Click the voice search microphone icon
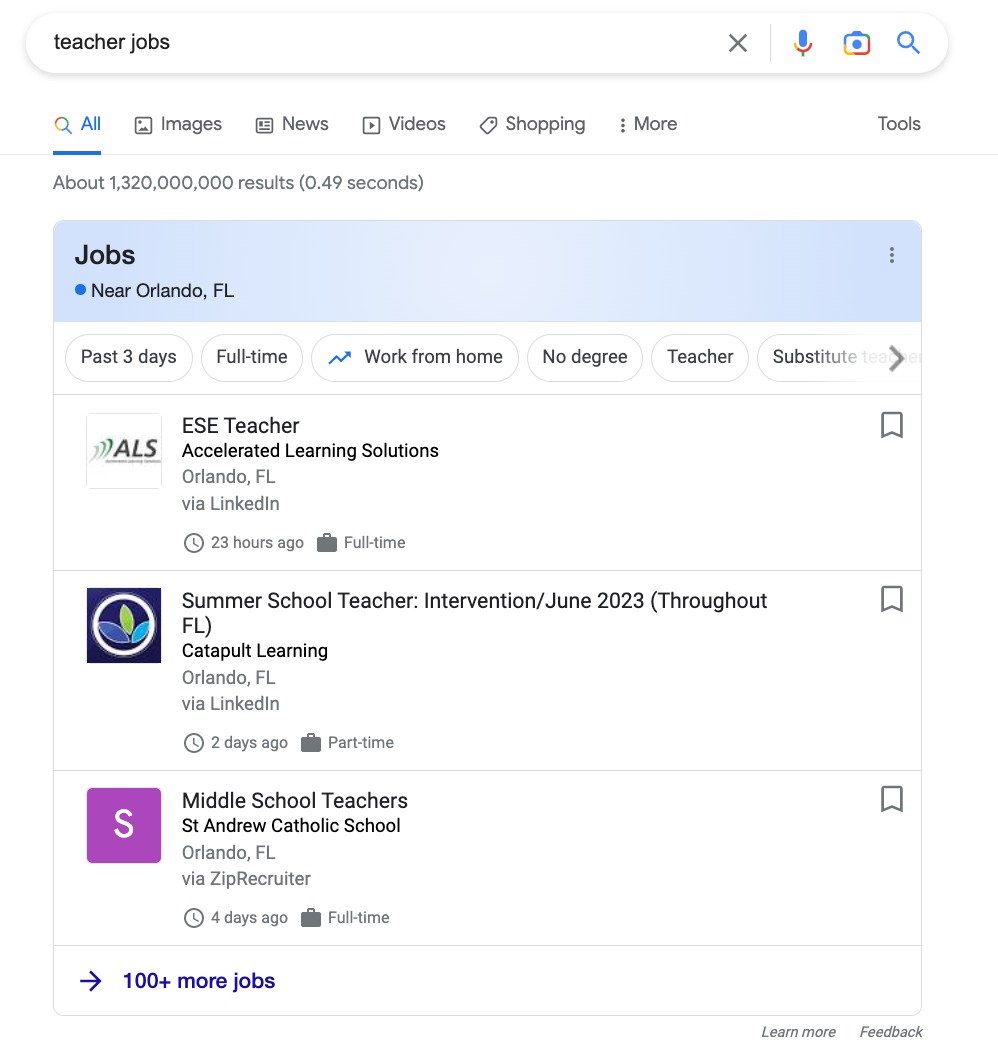Viewport: 998px width, 1060px height. point(802,42)
